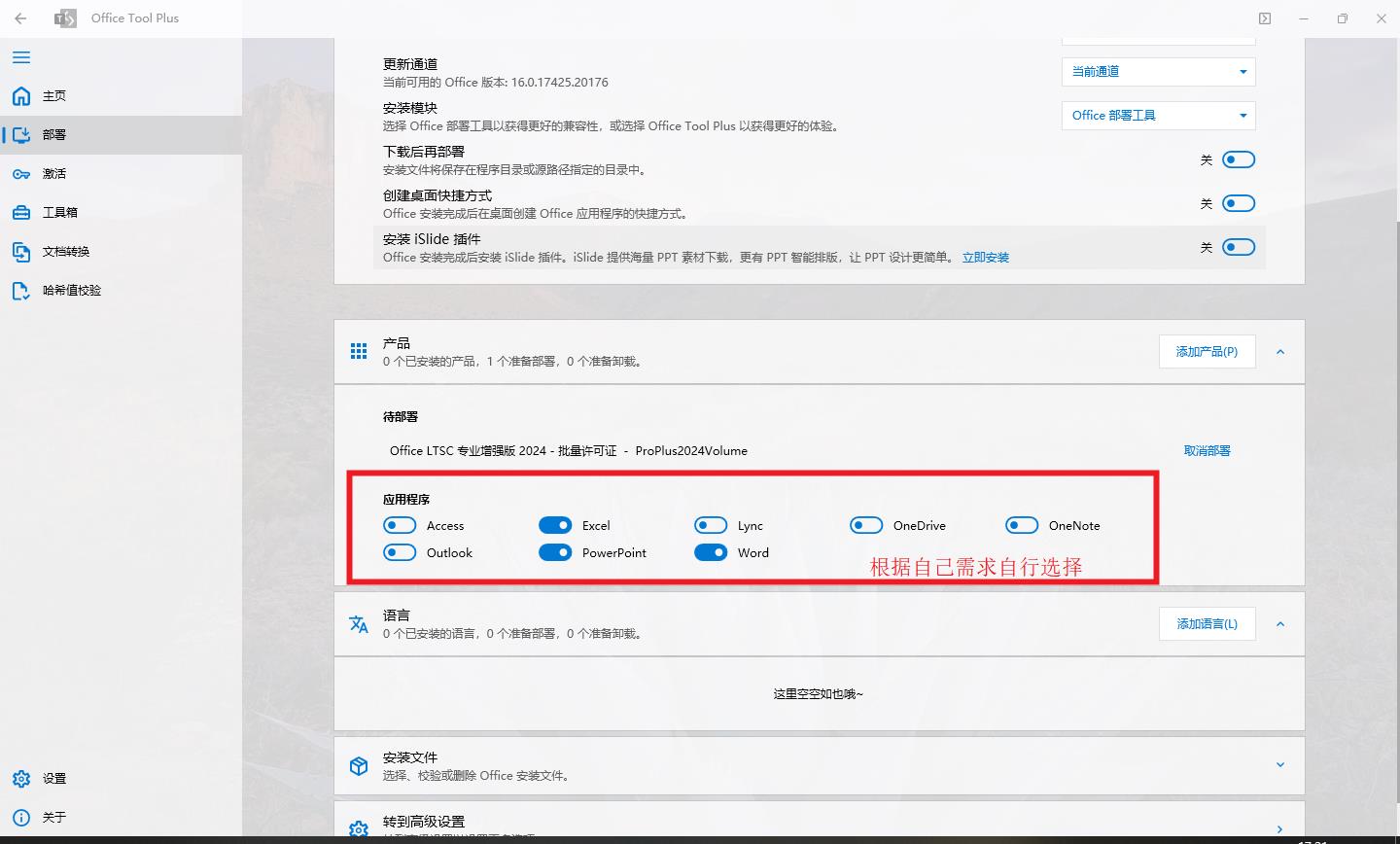Open the Office 部署工具 module dropdown

(x=1158, y=115)
